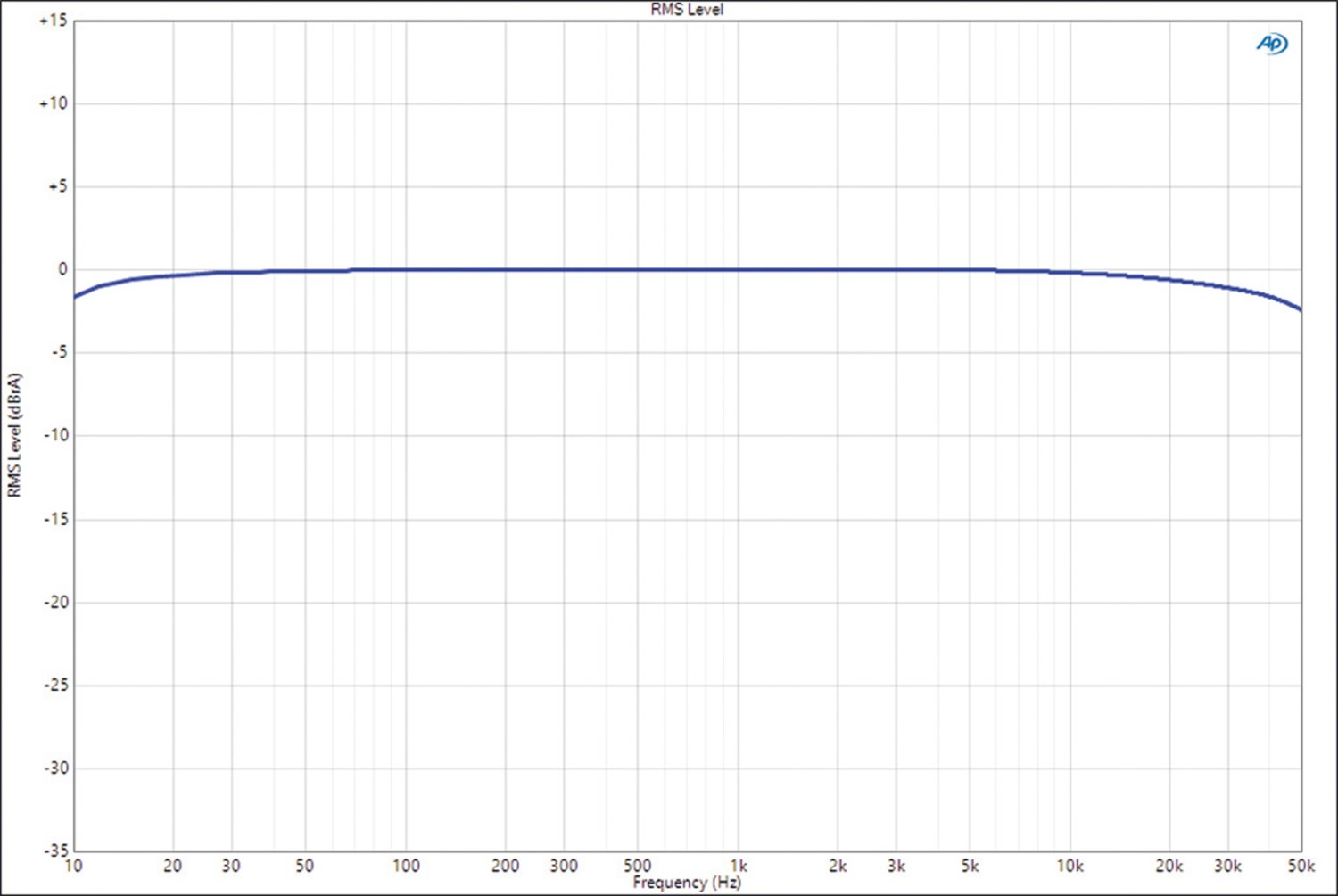The image size is (1338, 896).
Task: Click the 1k tick on the frequency axis
Action: pos(739,866)
